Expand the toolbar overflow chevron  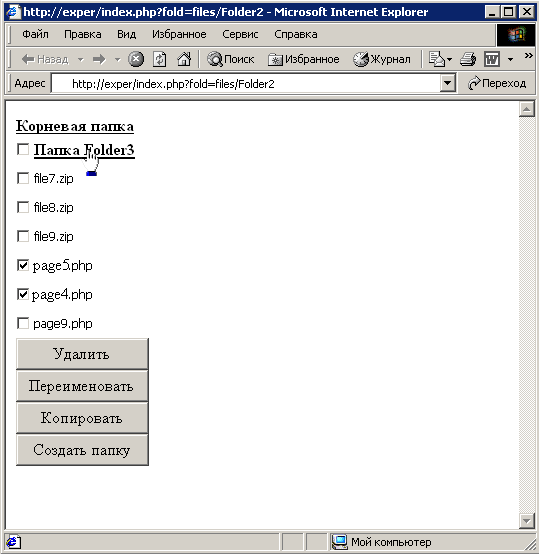pyautogui.click(x=528, y=56)
